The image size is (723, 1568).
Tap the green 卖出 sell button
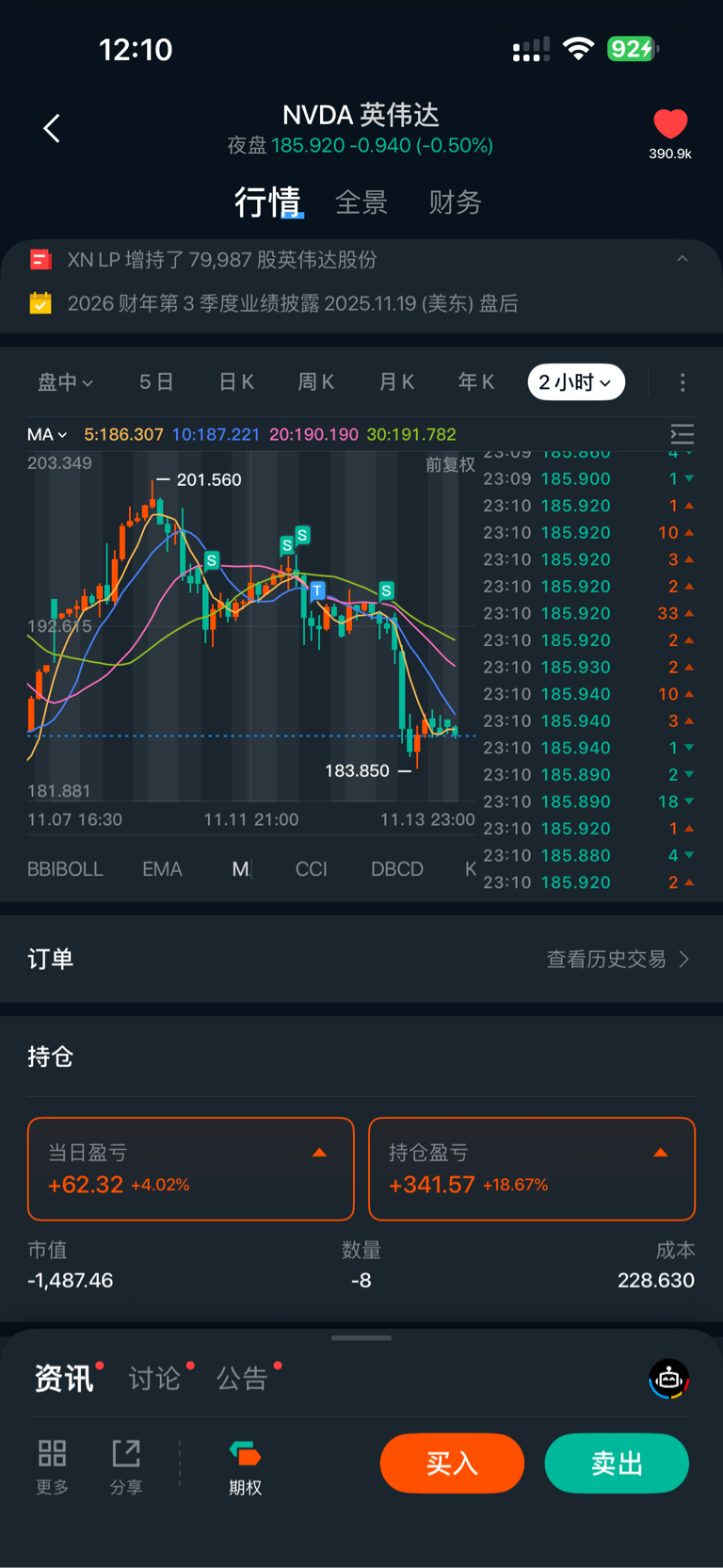coord(617,1463)
